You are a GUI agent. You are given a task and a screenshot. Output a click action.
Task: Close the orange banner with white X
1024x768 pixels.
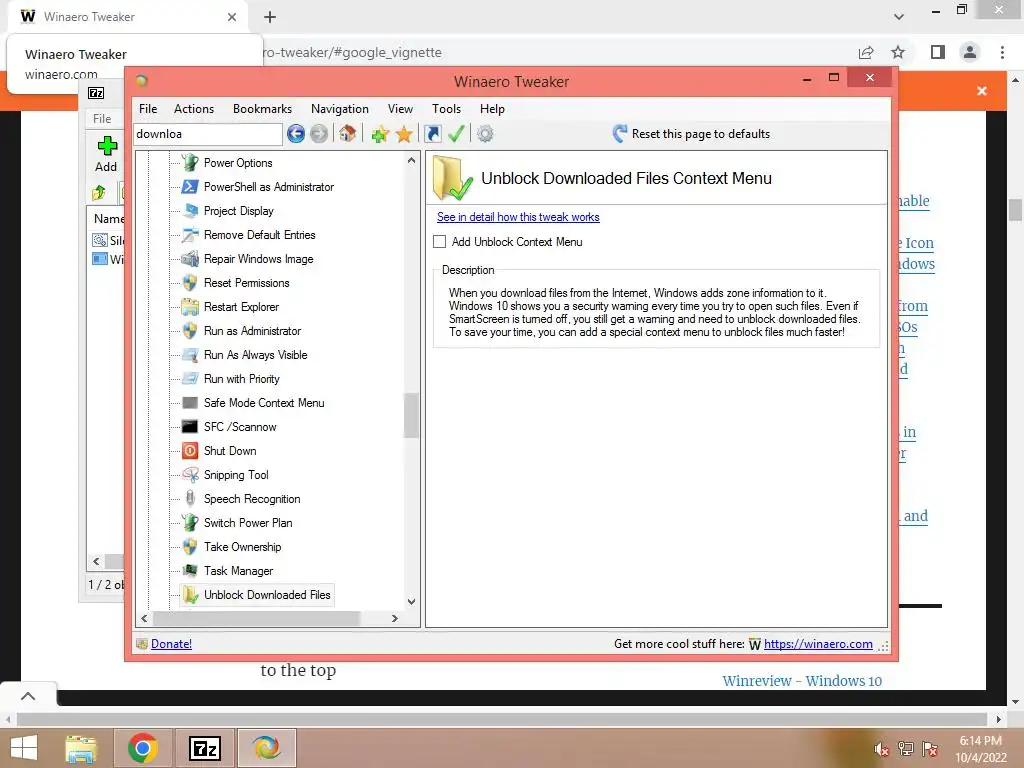(982, 91)
